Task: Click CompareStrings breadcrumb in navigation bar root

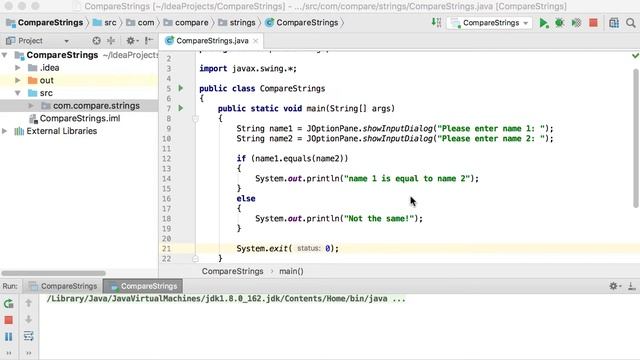Action: (x=44, y=22)
